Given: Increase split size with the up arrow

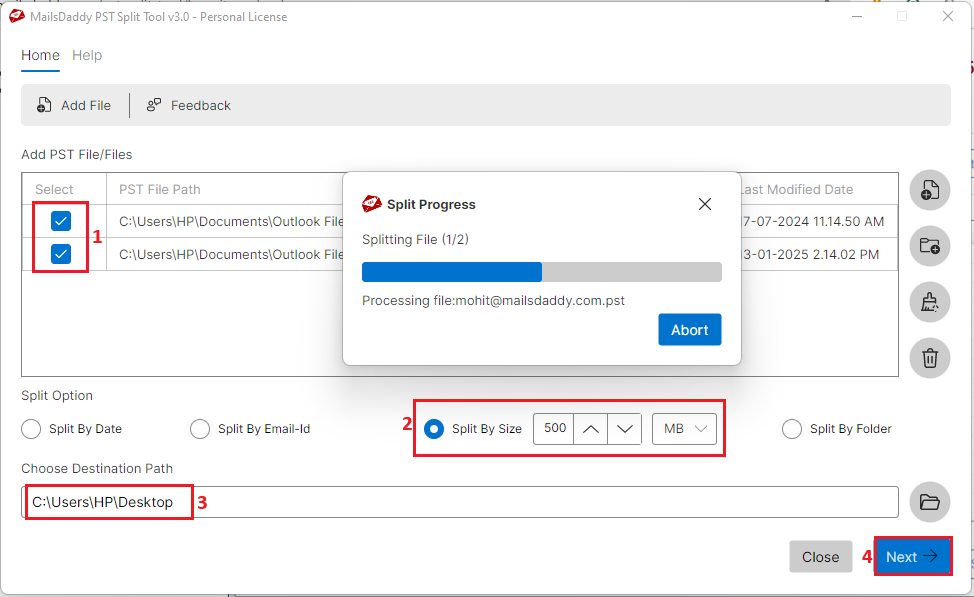Looking at the screenshot, I should click(591, 429).
